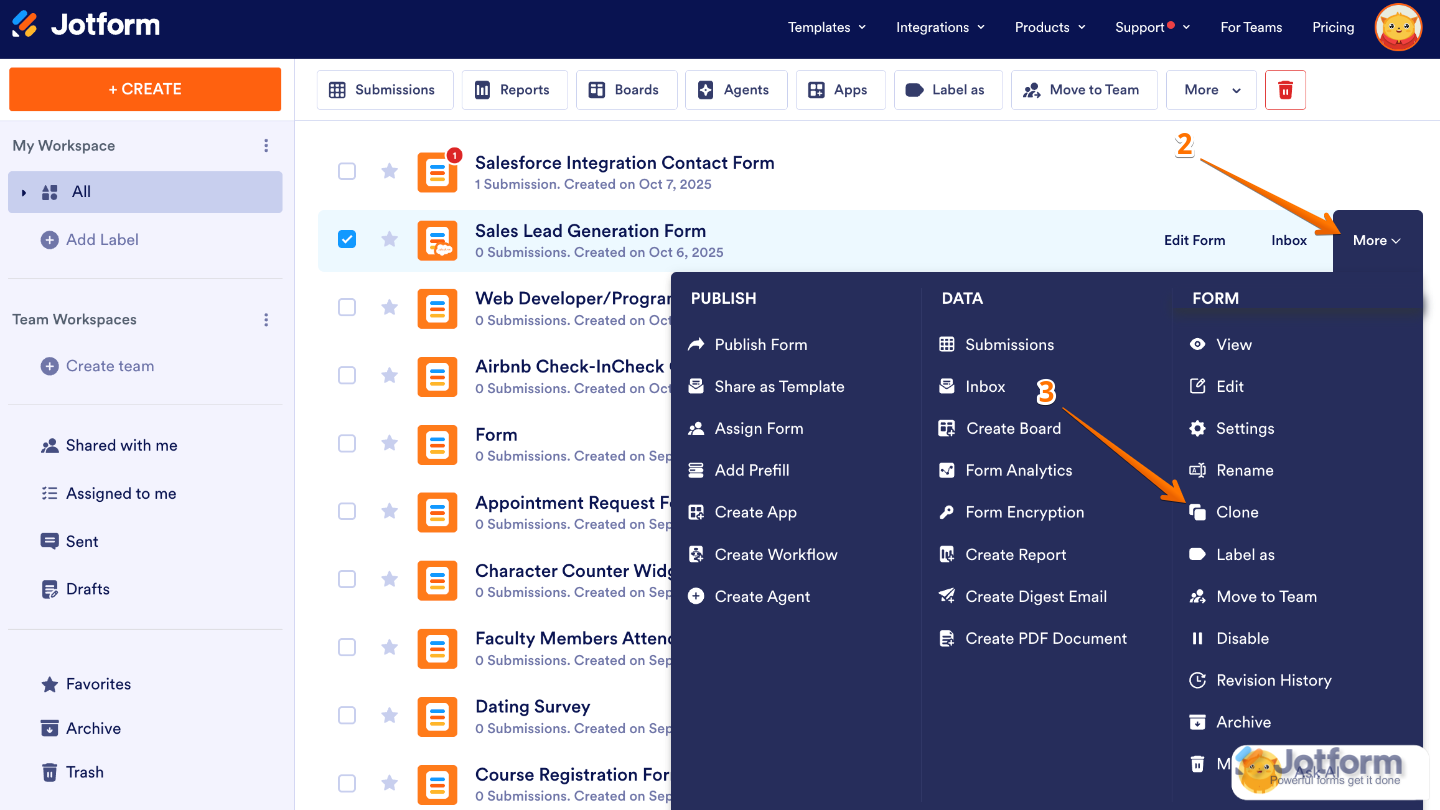
Task: Click the Reports toolbar icon
Action: [514, 90]
